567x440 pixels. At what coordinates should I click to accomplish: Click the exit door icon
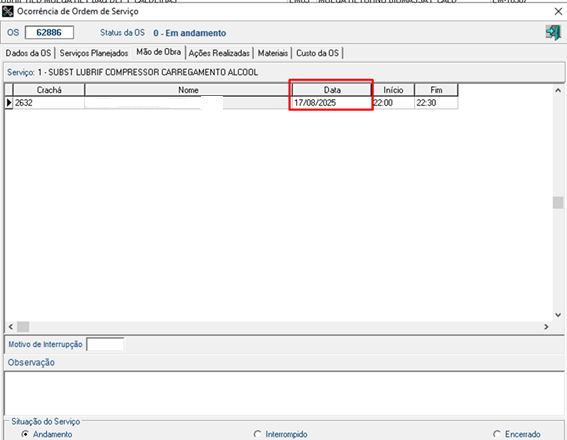(553, 33)
